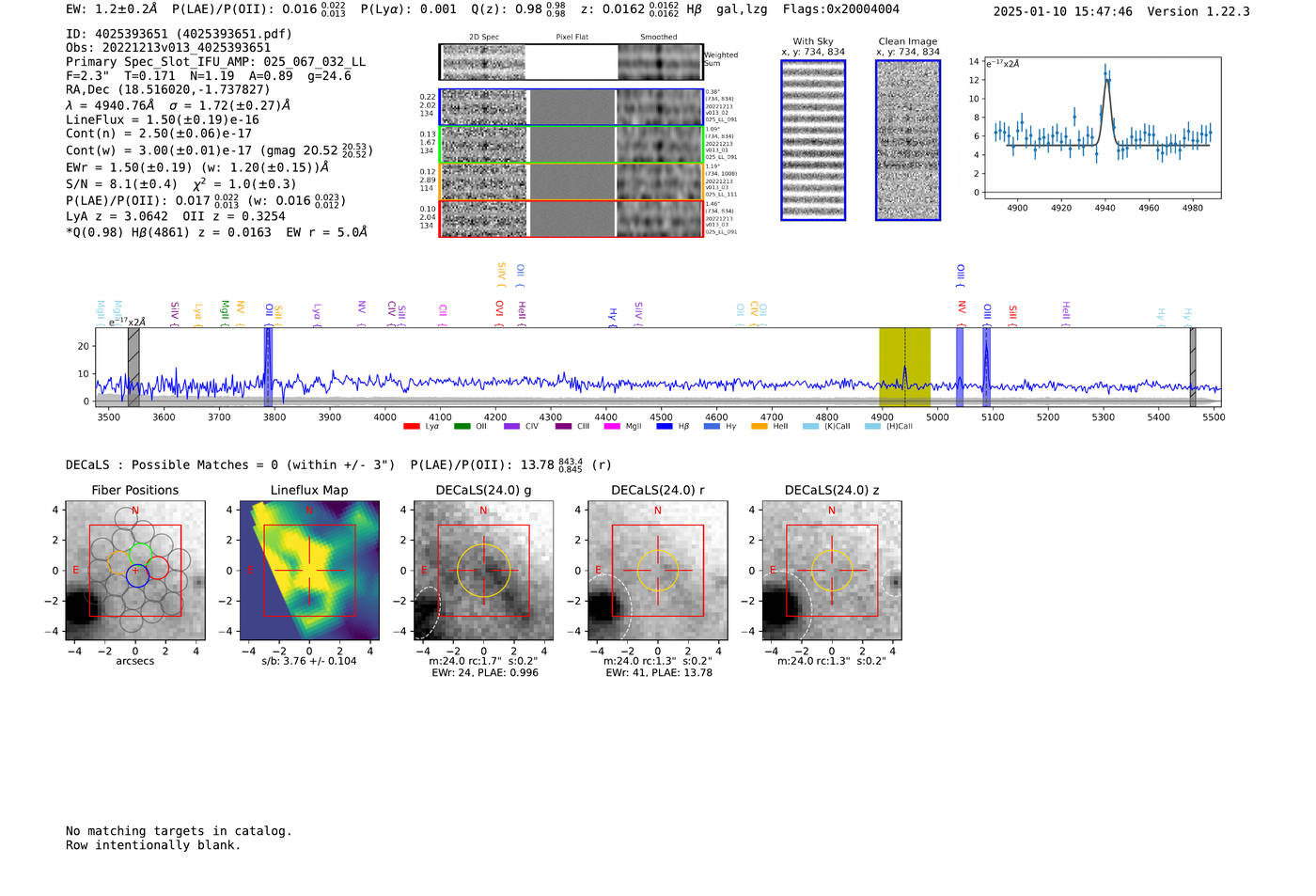Click the blue fiber circle in Fiber Positions
This screenshot has height=896, width=1316.
coord(137,576)
